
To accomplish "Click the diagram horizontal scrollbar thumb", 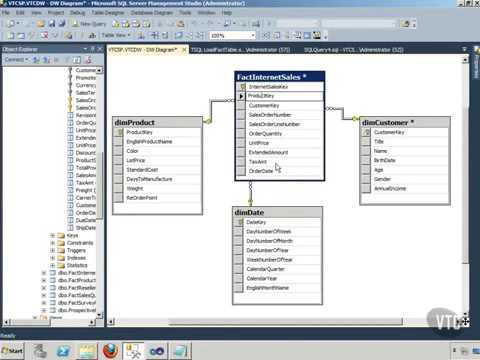I will pos(285,322).
